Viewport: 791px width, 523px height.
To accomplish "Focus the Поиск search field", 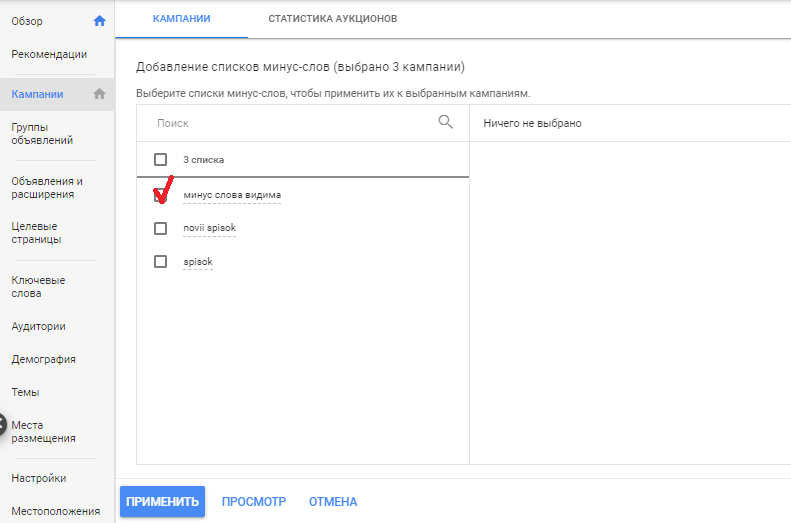I will (290, 123).
